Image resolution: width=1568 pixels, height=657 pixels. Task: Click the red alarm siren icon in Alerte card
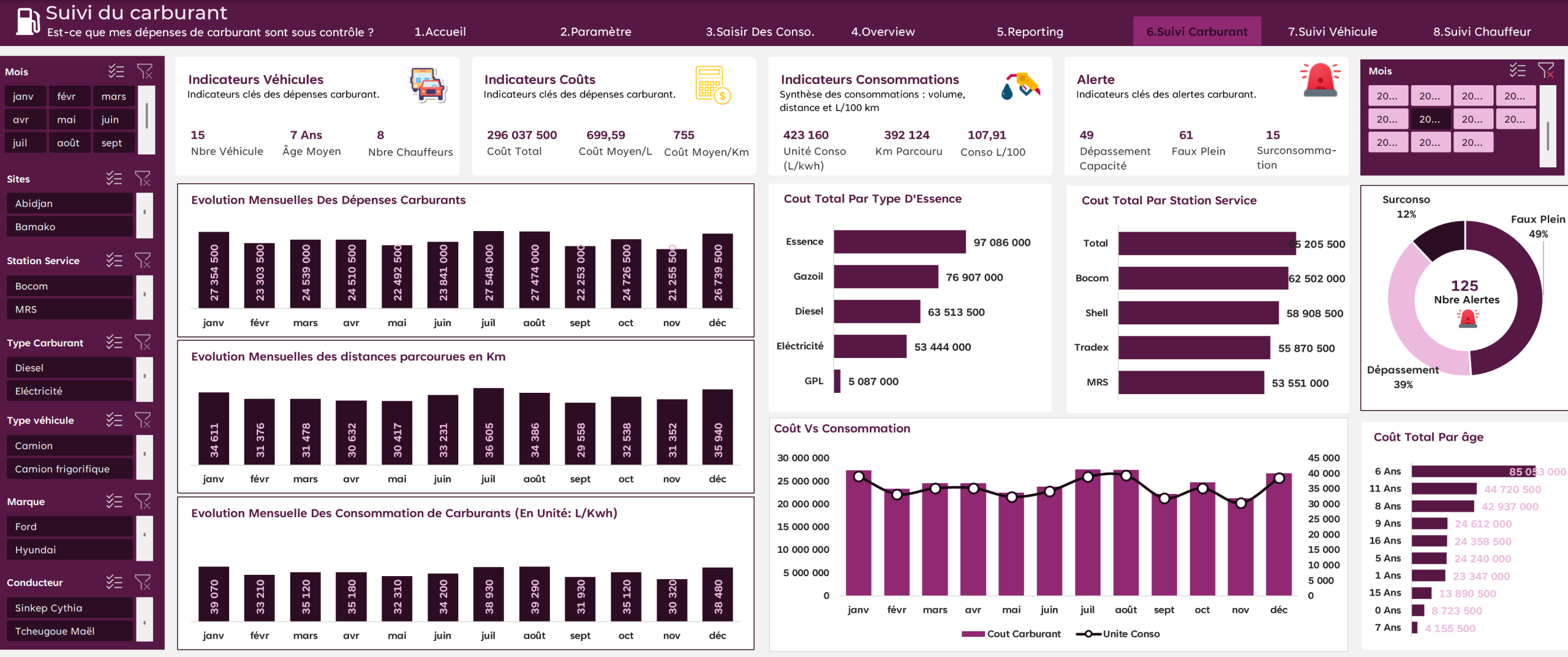point(1320,80)
